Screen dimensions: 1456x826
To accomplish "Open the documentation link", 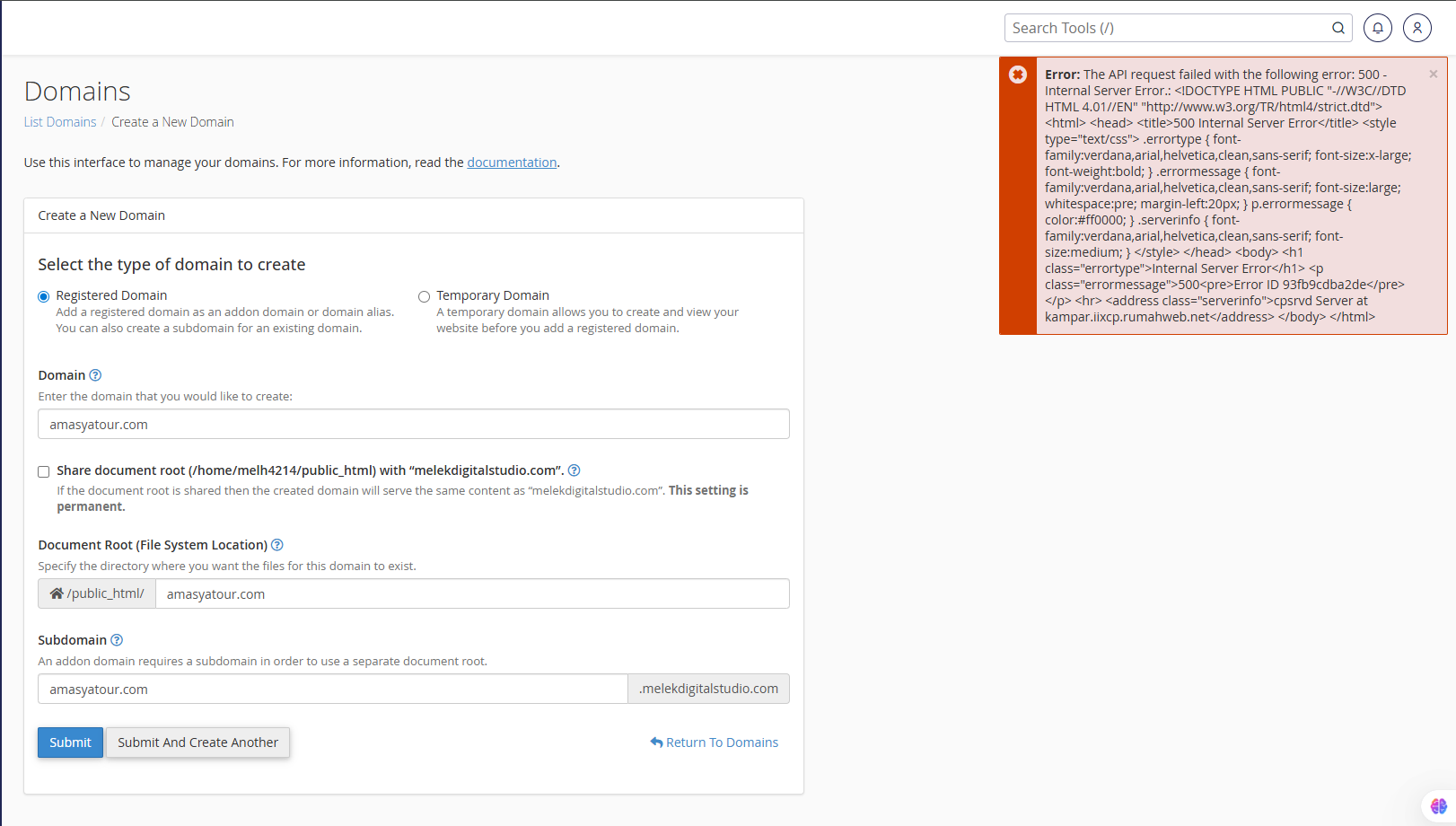I will [512, 163].
